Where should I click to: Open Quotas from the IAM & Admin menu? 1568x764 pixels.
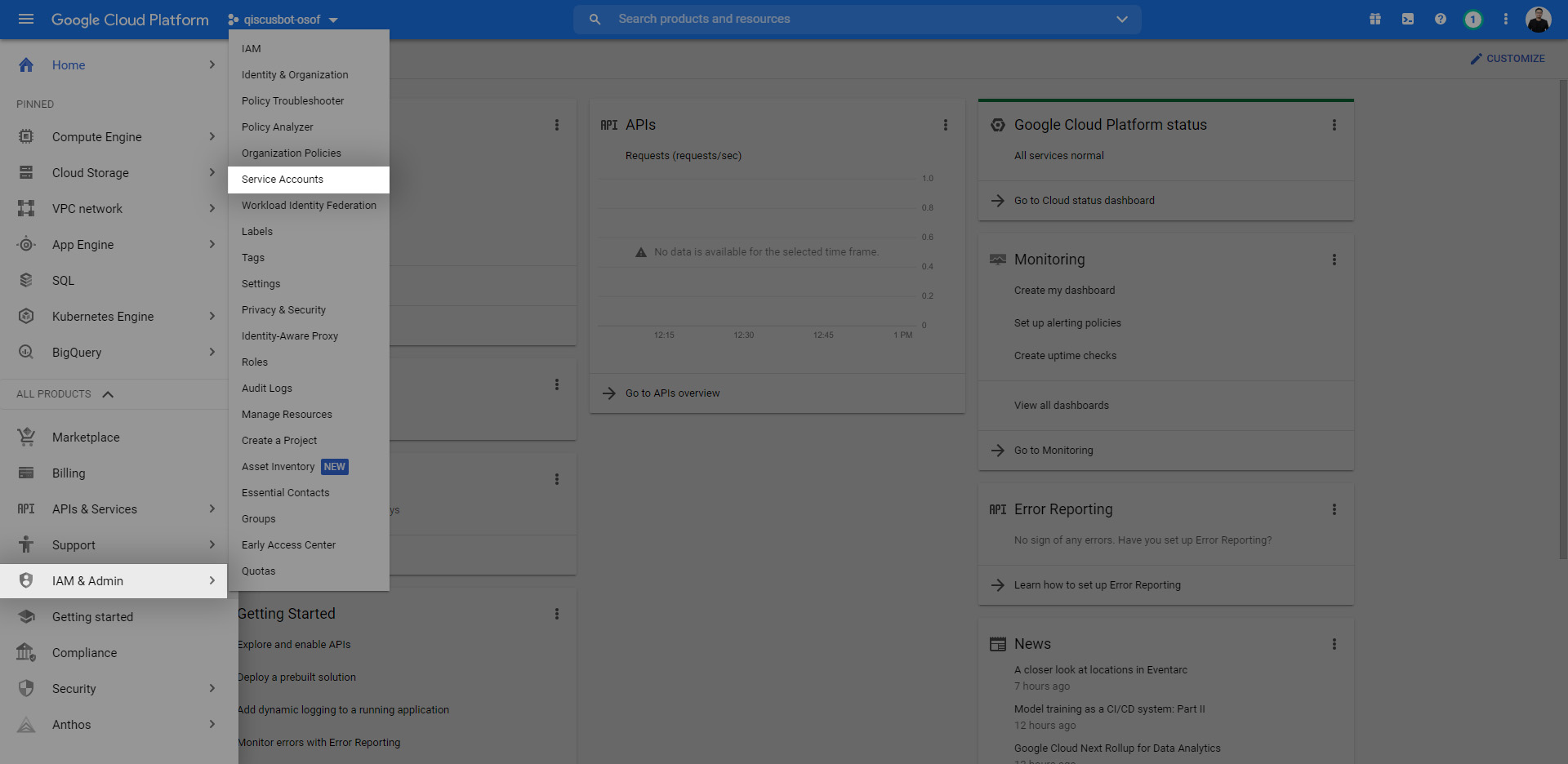(x=258, y=571)
